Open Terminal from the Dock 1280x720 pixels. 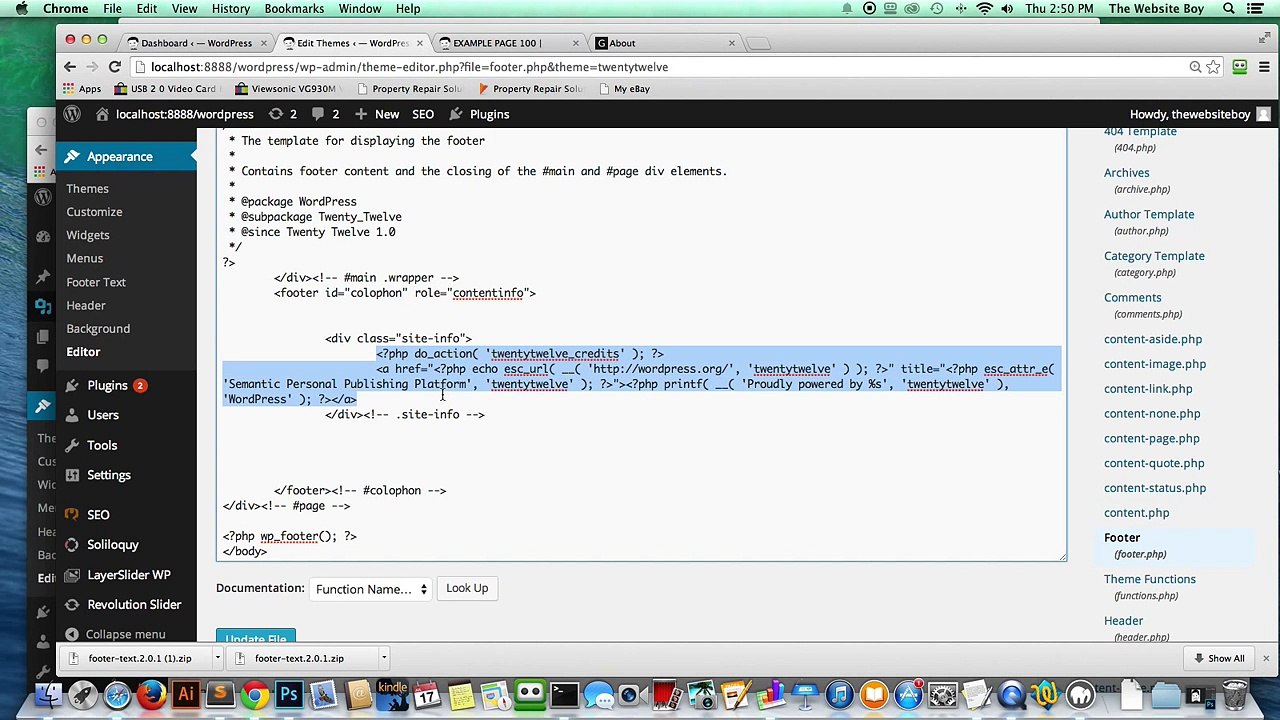[x=564, y=694]
